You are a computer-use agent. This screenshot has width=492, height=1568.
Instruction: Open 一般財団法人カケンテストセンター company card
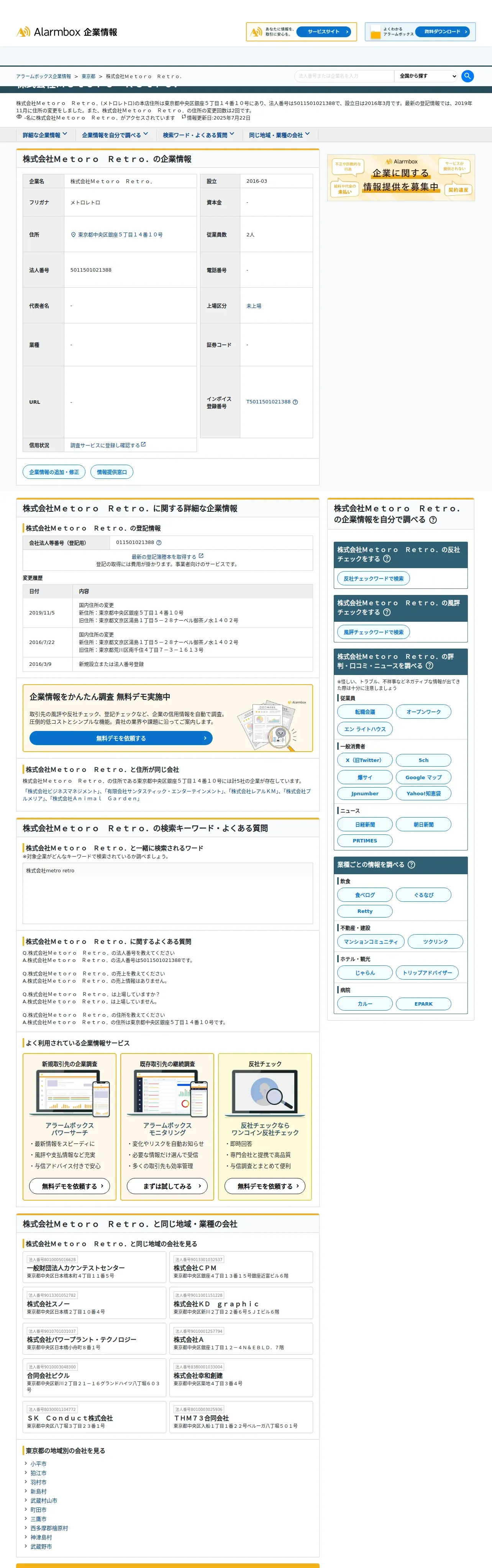tap(94, 1267)
